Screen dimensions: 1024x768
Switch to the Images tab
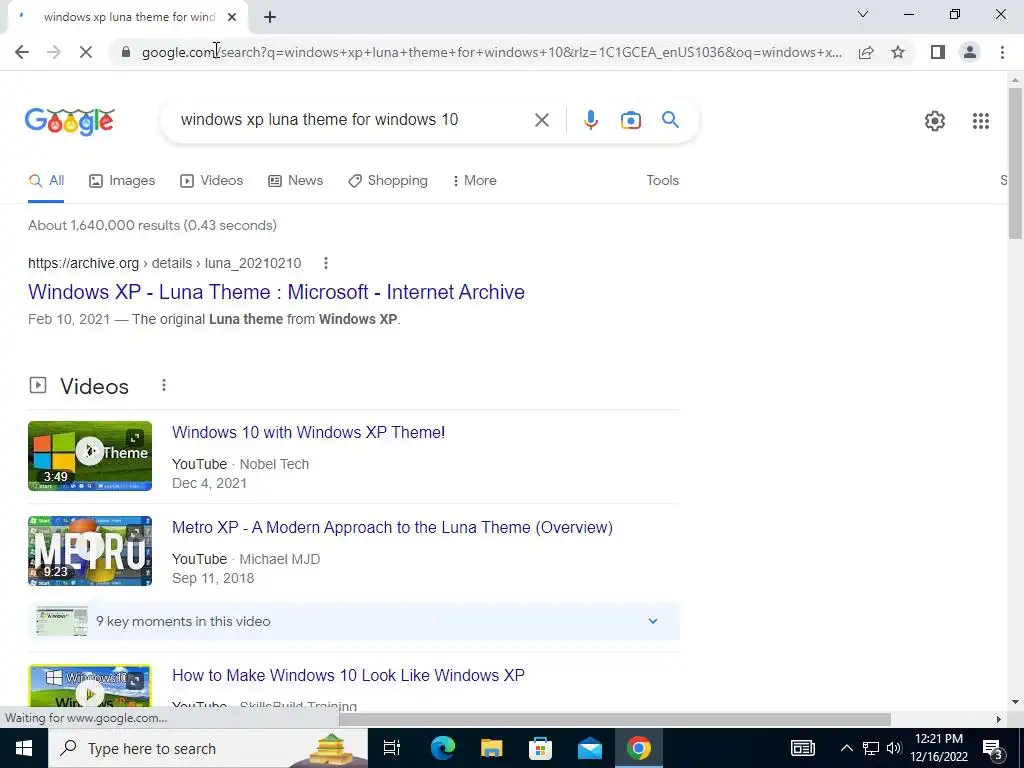(x=122, y=181)
